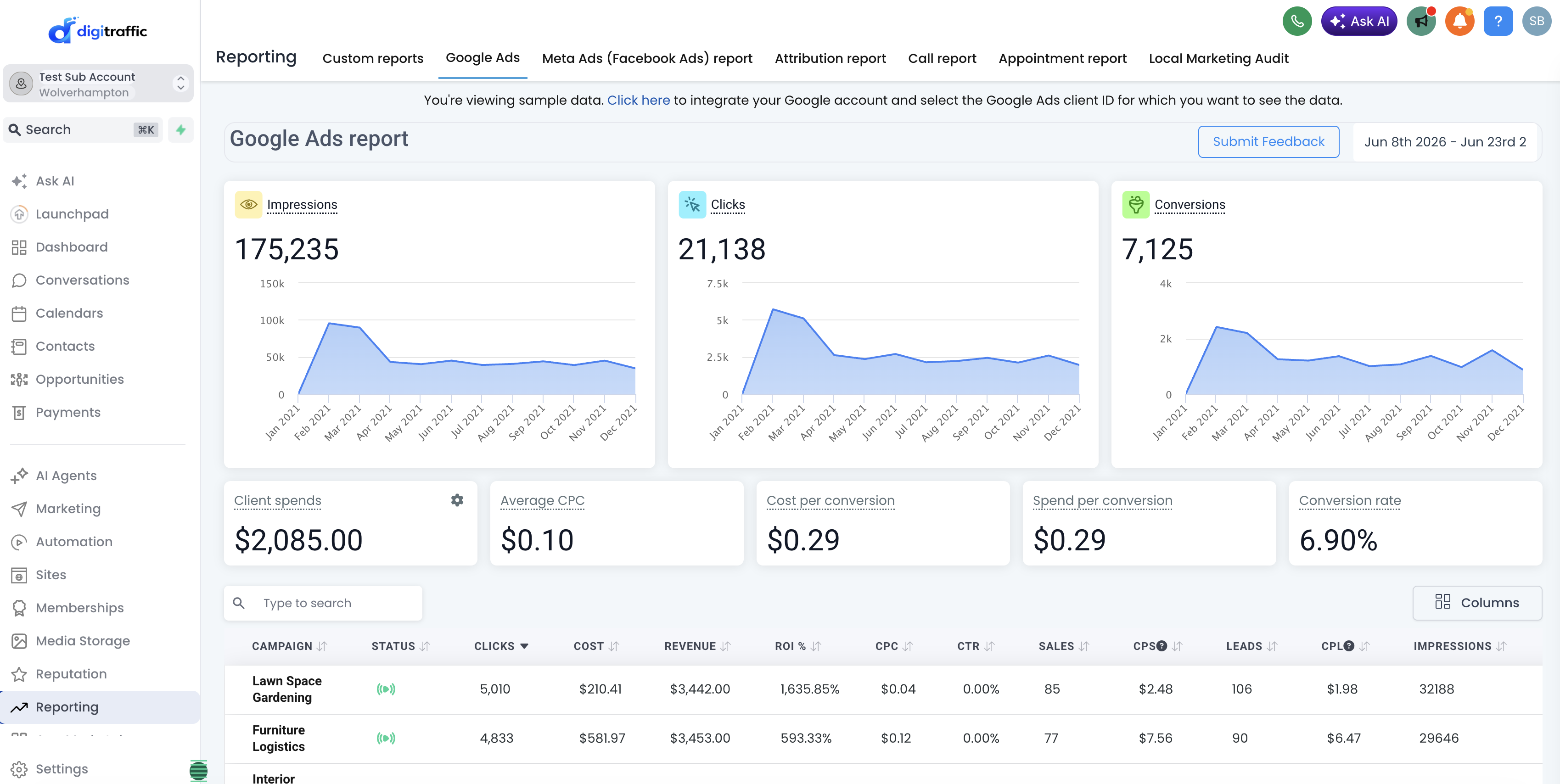Open the Columns selector button

pyautogui.click(x=1477, y=602)
